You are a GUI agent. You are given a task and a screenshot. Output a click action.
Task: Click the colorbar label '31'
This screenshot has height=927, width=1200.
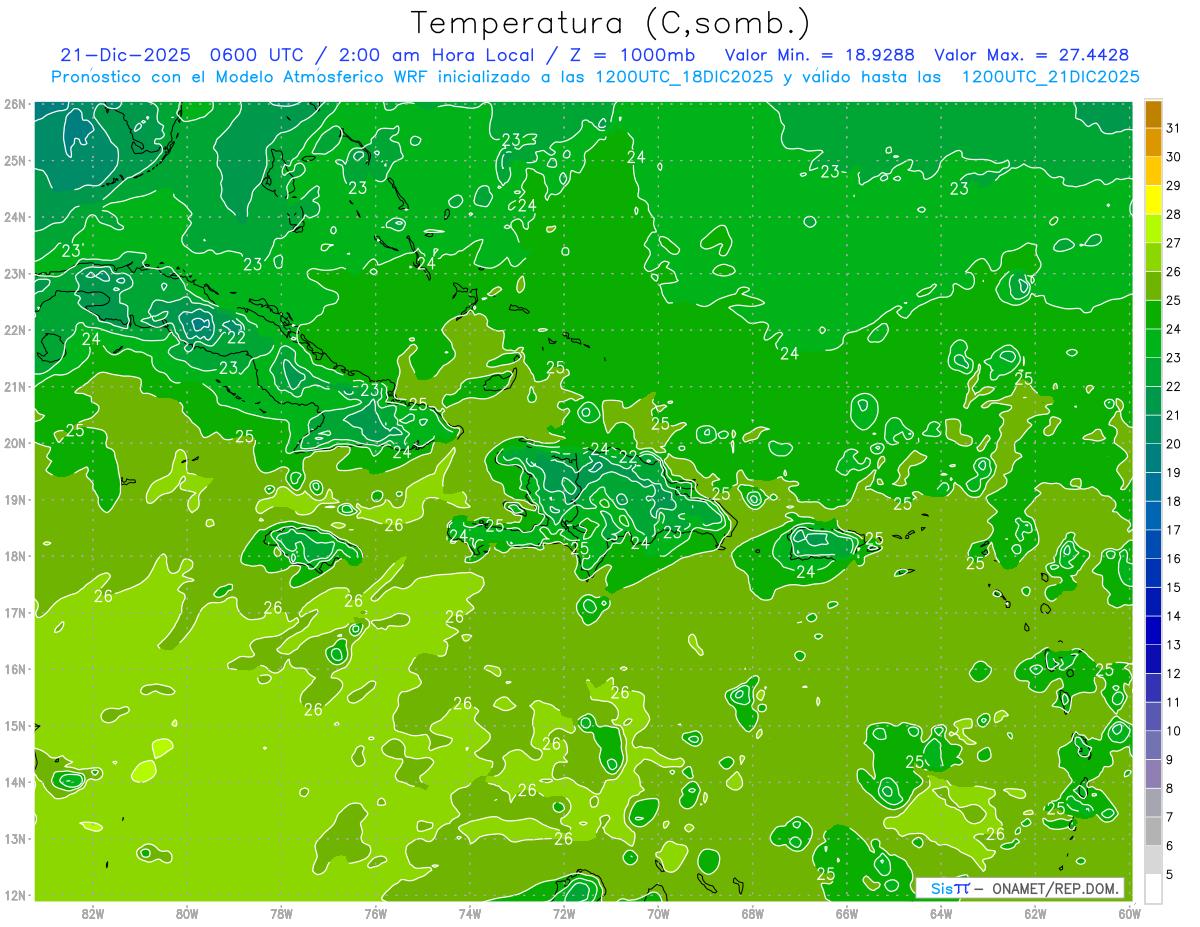click(x=1173, y=128)
